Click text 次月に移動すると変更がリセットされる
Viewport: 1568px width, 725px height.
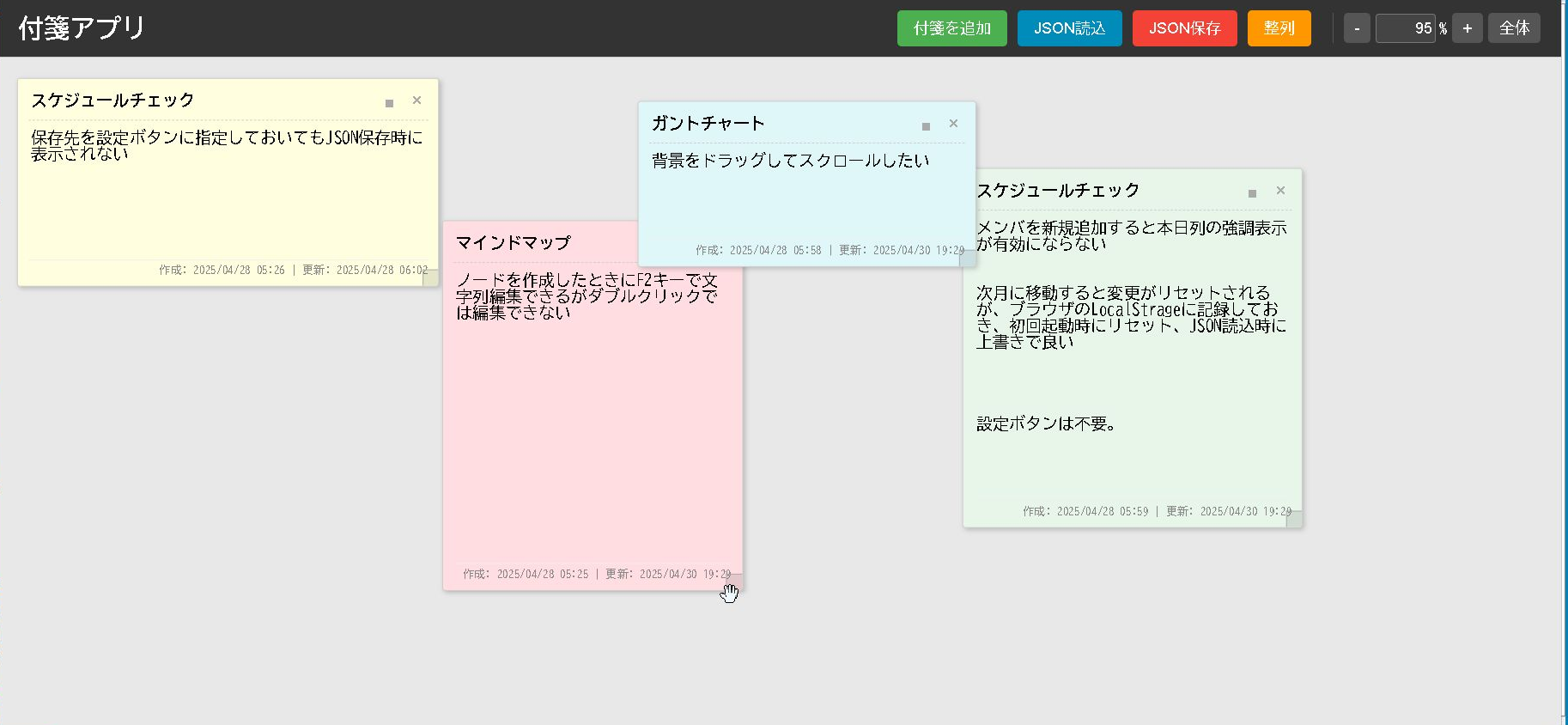1123,293
